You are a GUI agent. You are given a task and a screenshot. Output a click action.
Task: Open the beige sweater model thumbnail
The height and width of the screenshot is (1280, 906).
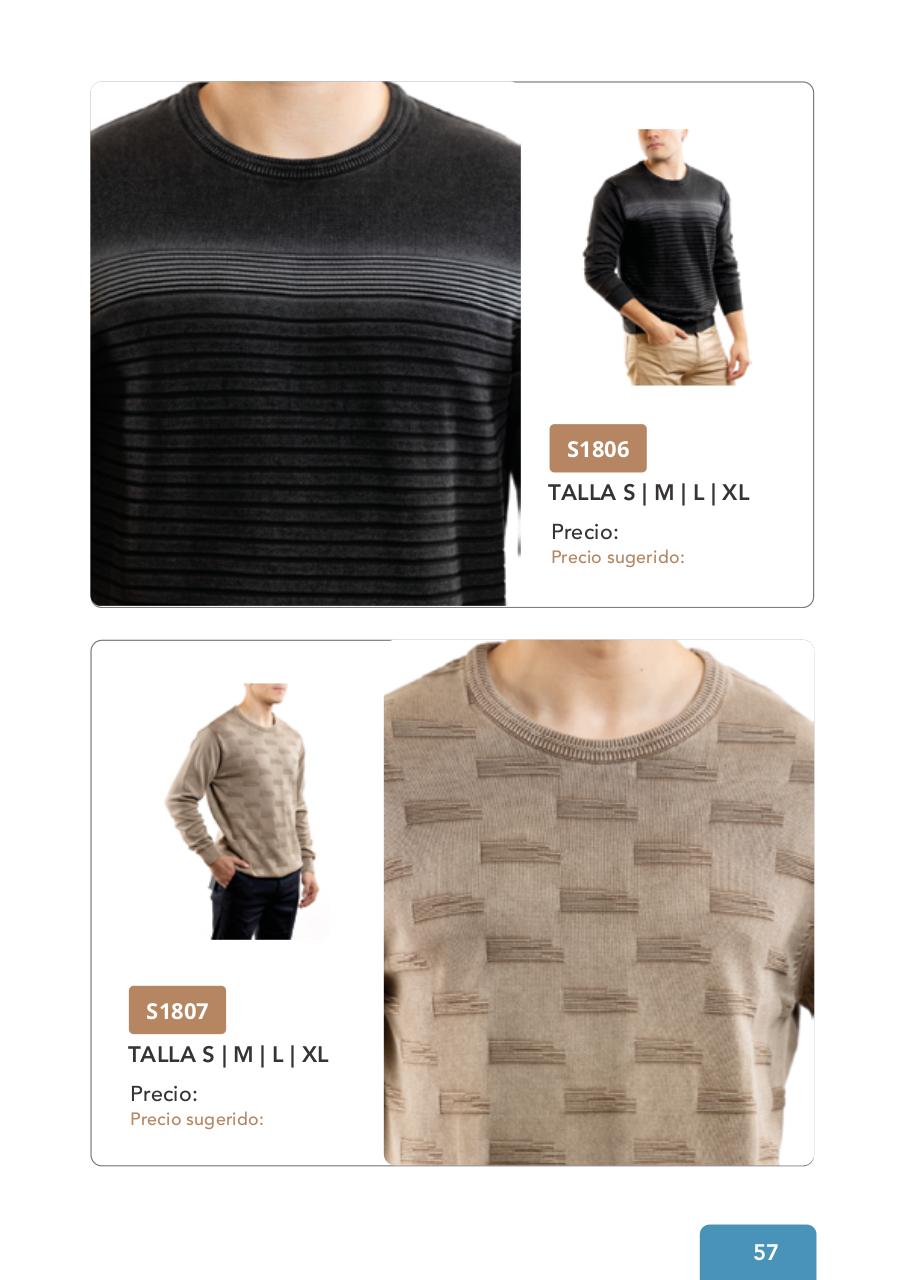point(242,811)
